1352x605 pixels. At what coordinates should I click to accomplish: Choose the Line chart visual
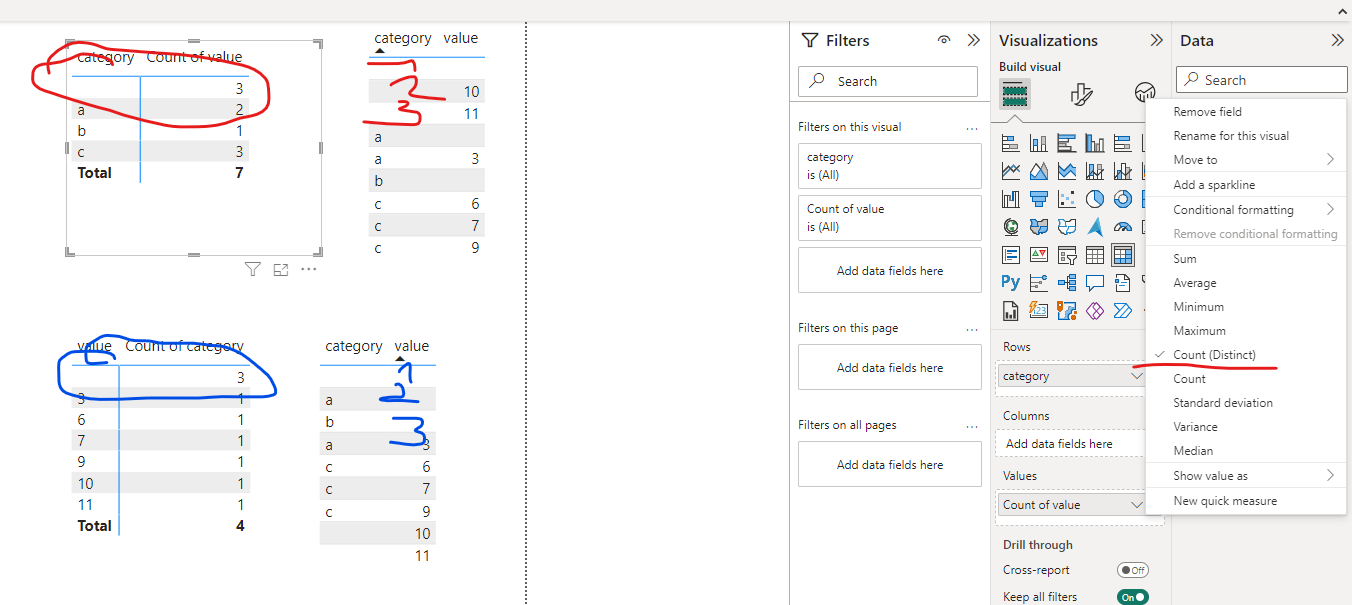point(1010,171)
